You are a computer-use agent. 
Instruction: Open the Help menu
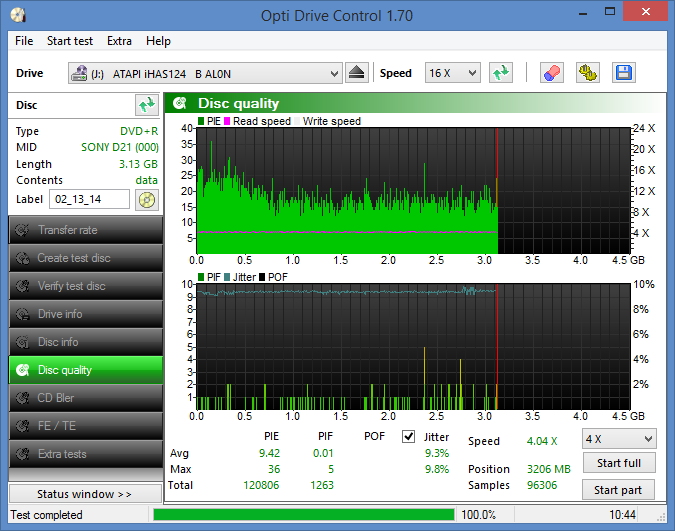tap(158, 41)
